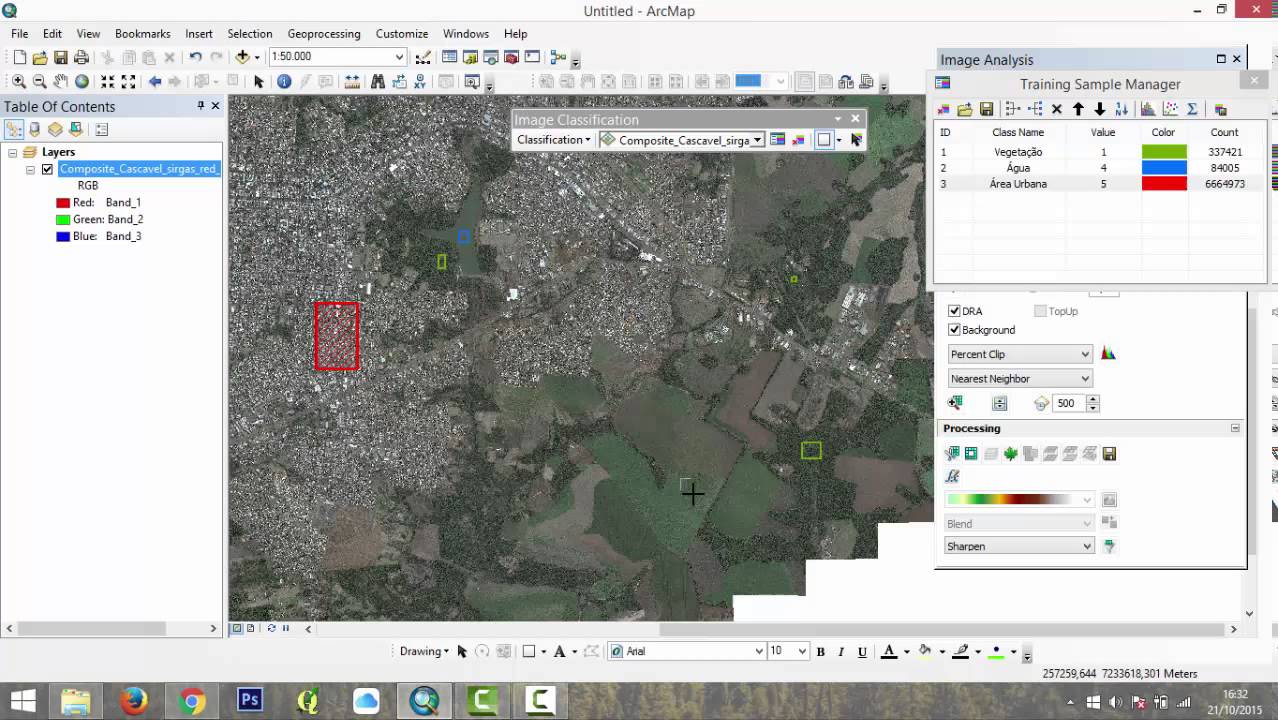Uncheck the DRA checkbox
The width and height of the screenshot is (1278, 720).
(x=954, y=311)
